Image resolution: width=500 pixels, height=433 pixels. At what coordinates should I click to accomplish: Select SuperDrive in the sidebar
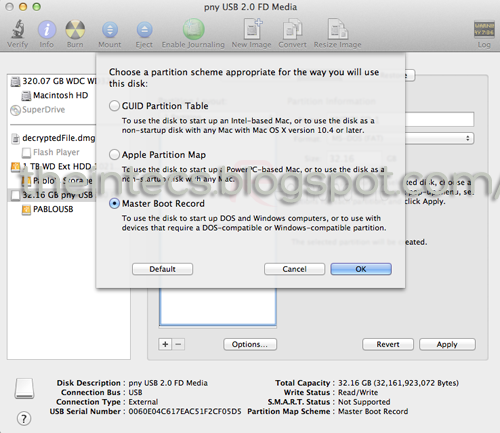[38, 110]
